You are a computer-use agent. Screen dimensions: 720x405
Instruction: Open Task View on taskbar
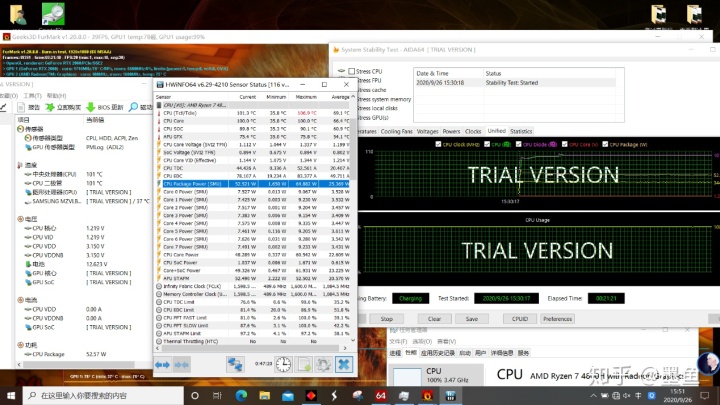point(218,395)
